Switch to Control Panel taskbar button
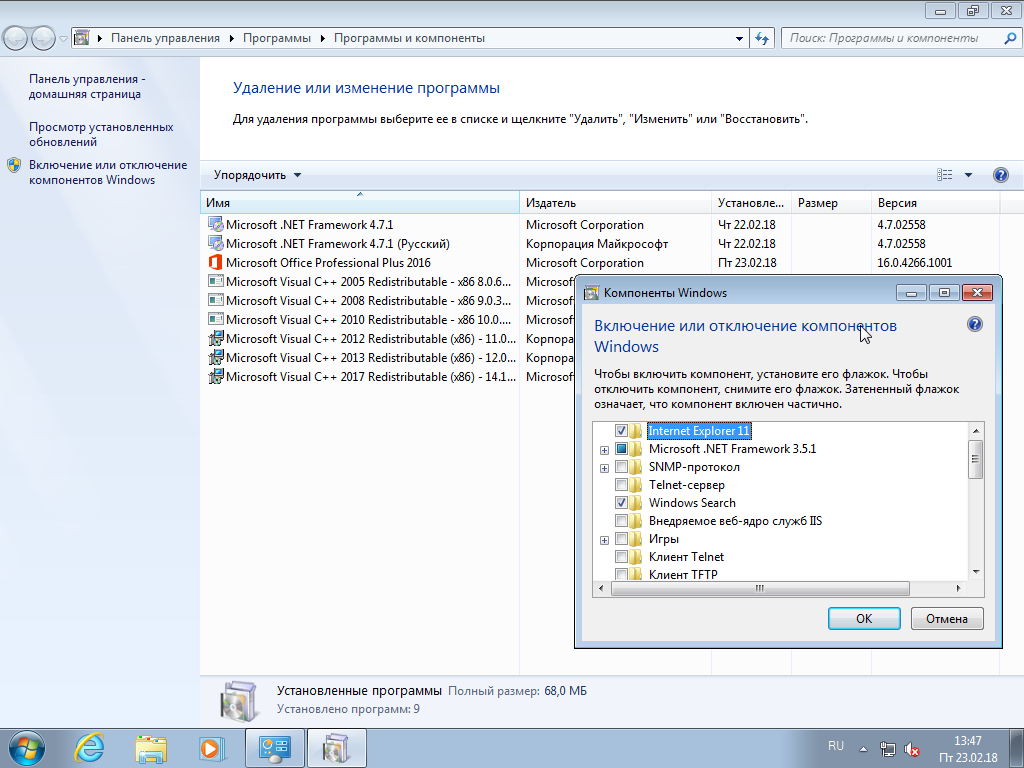Image resolution: width=1024 pixels, height=768 pixels. point(274,748)
